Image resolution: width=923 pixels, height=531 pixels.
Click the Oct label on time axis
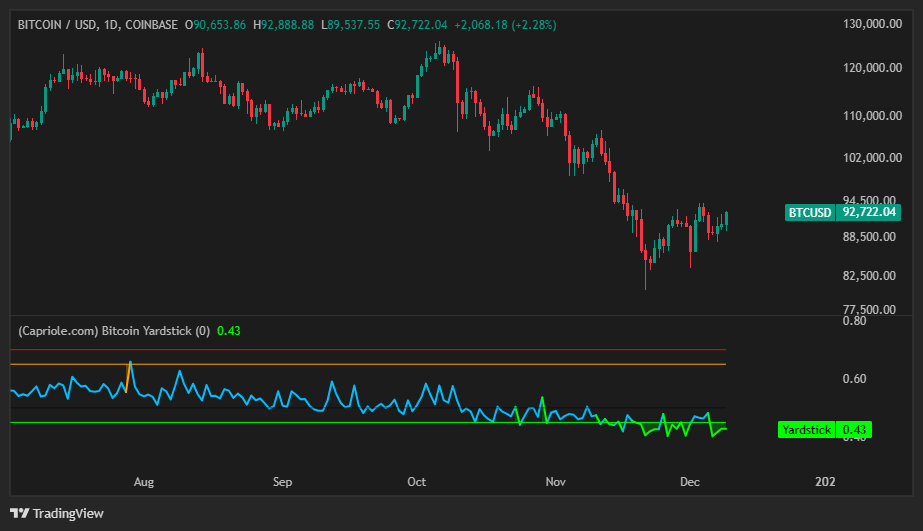pos(417,482)
